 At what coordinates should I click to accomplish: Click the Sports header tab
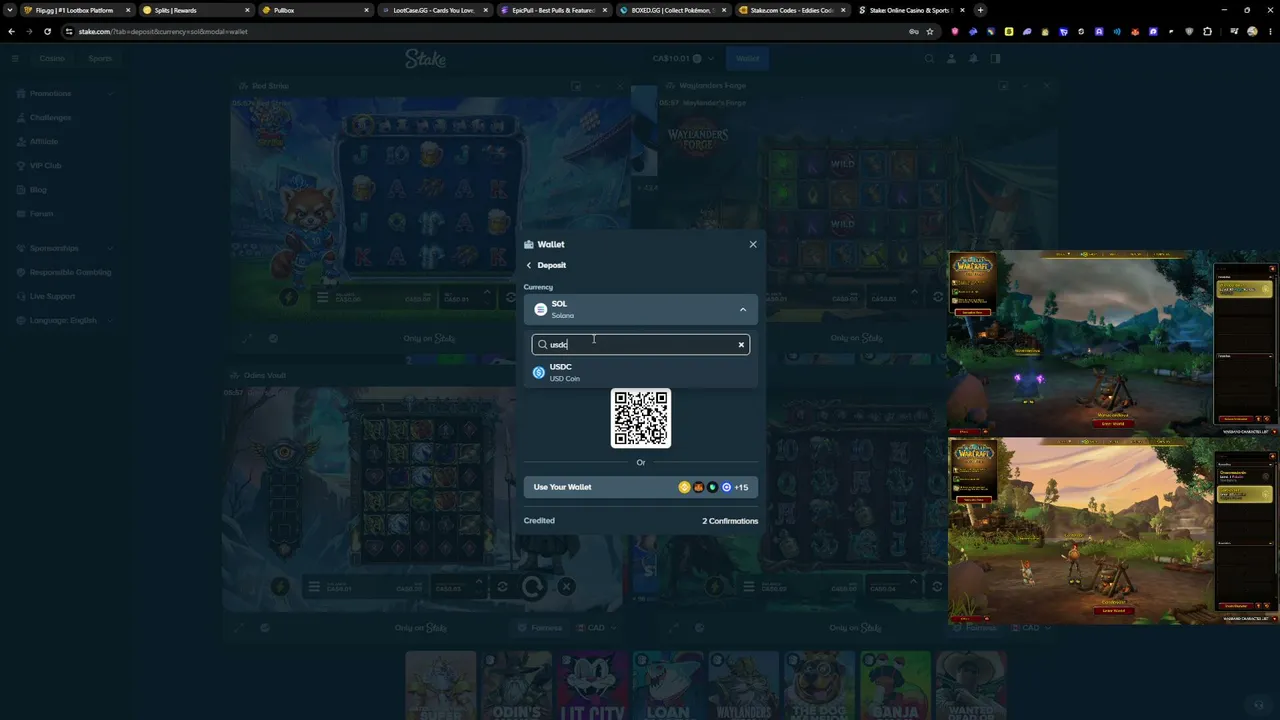(100, 58)
